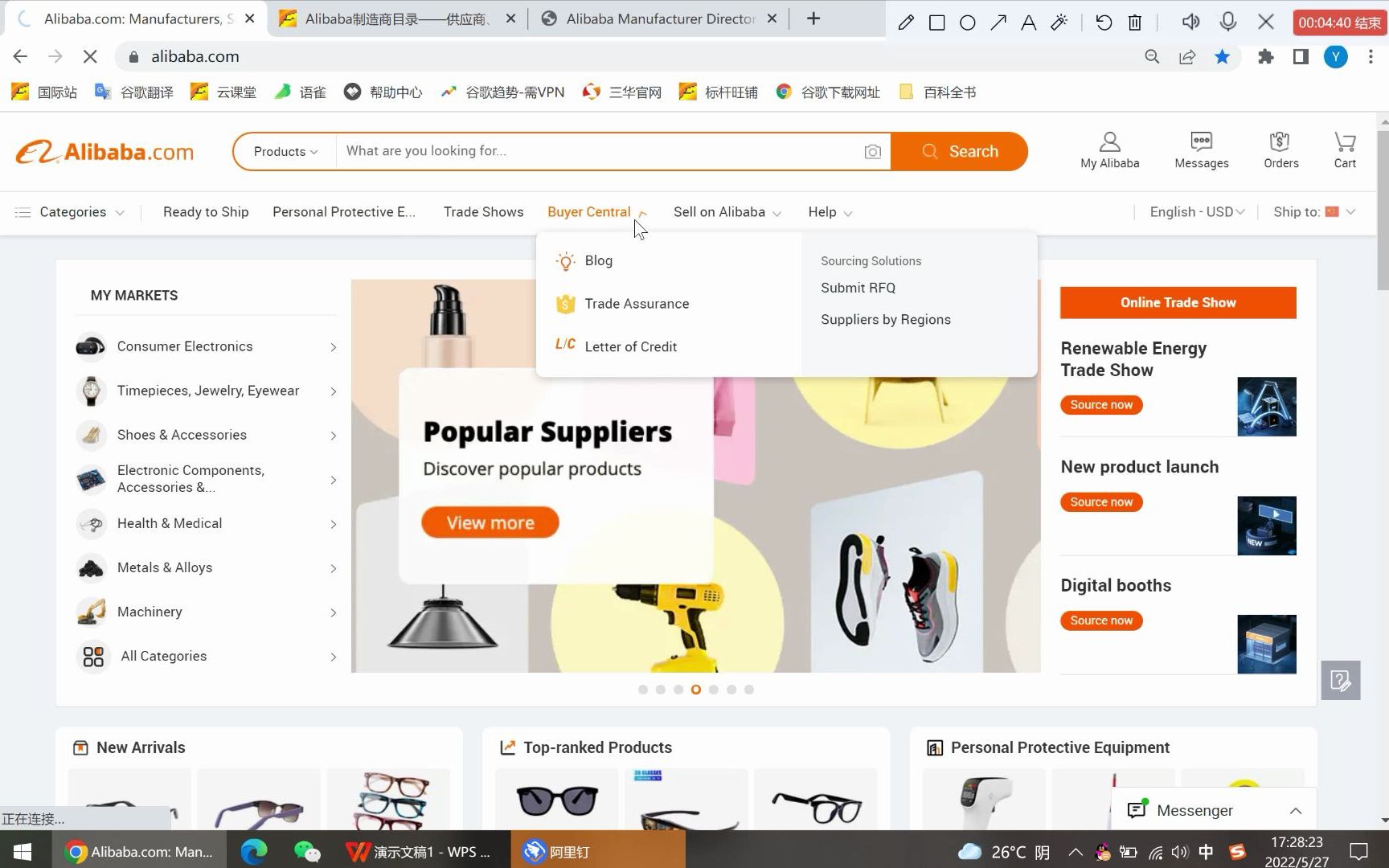Expand the Consumer Electronics category arrow
Image resolution: width=1389 pixels, height=868 pixels.
(x=333, y=347)
